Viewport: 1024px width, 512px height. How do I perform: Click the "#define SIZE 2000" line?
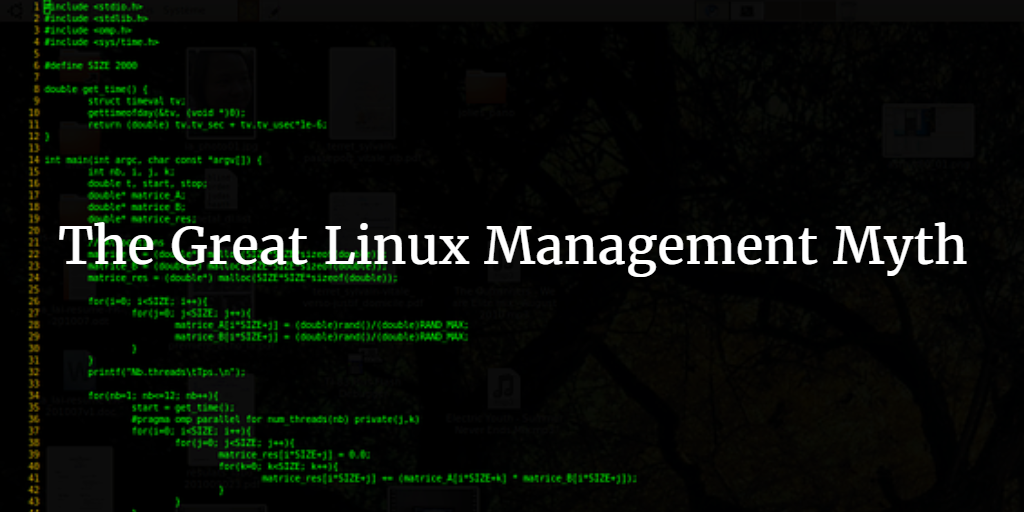coord(91,65)
